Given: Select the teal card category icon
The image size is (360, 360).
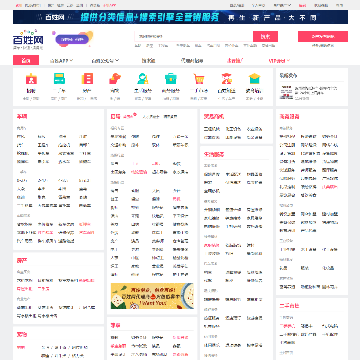Looking at the screenshot, I should [x=59, y=79].
